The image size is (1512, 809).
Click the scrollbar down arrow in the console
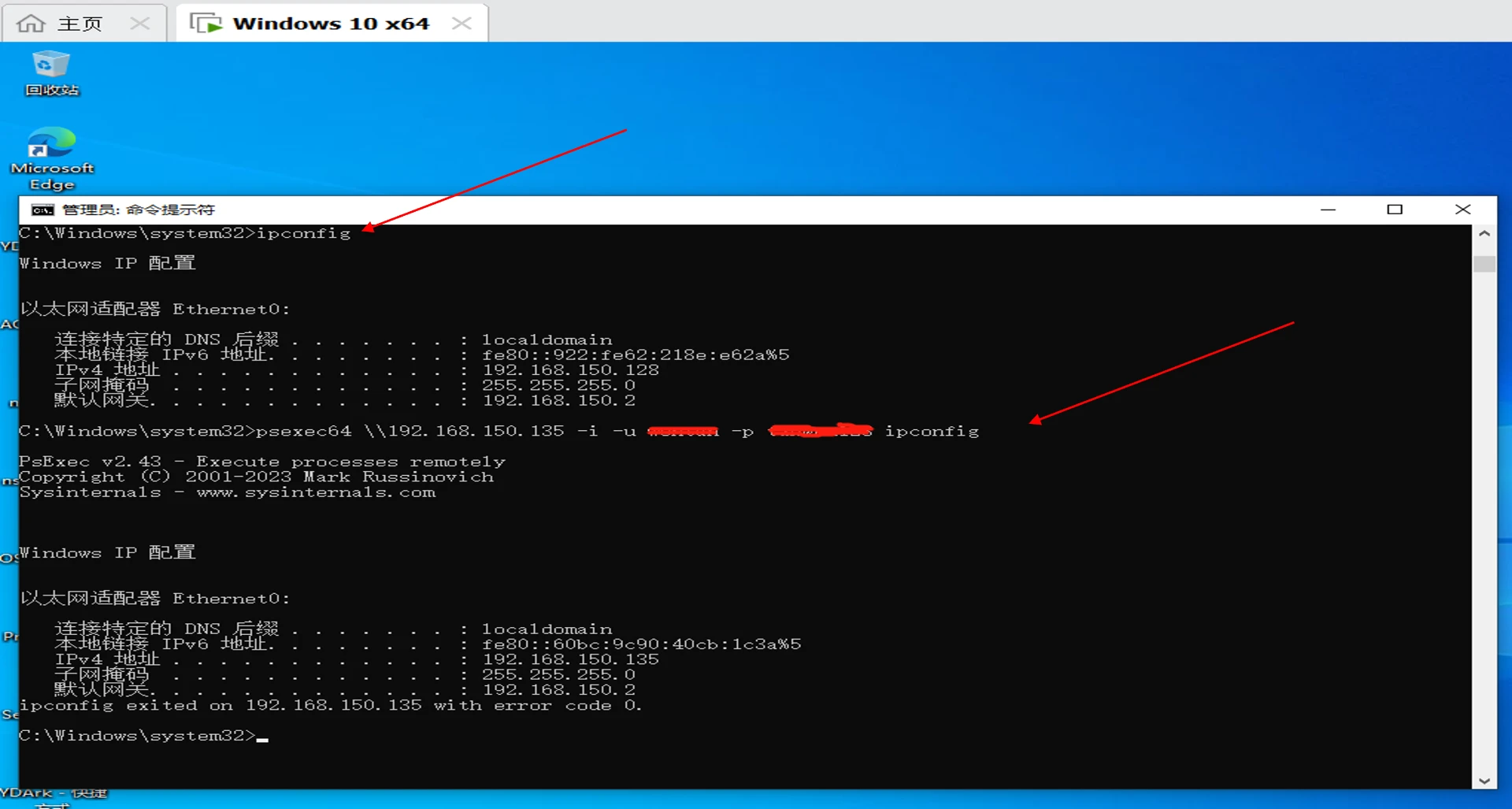(1484, 781)
